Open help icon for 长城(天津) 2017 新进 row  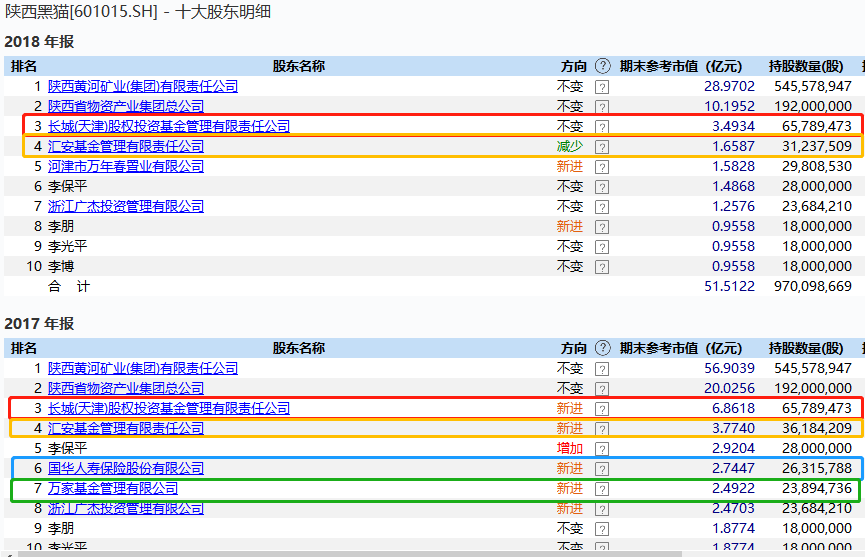pyautogui.click(x=602, y=409)
